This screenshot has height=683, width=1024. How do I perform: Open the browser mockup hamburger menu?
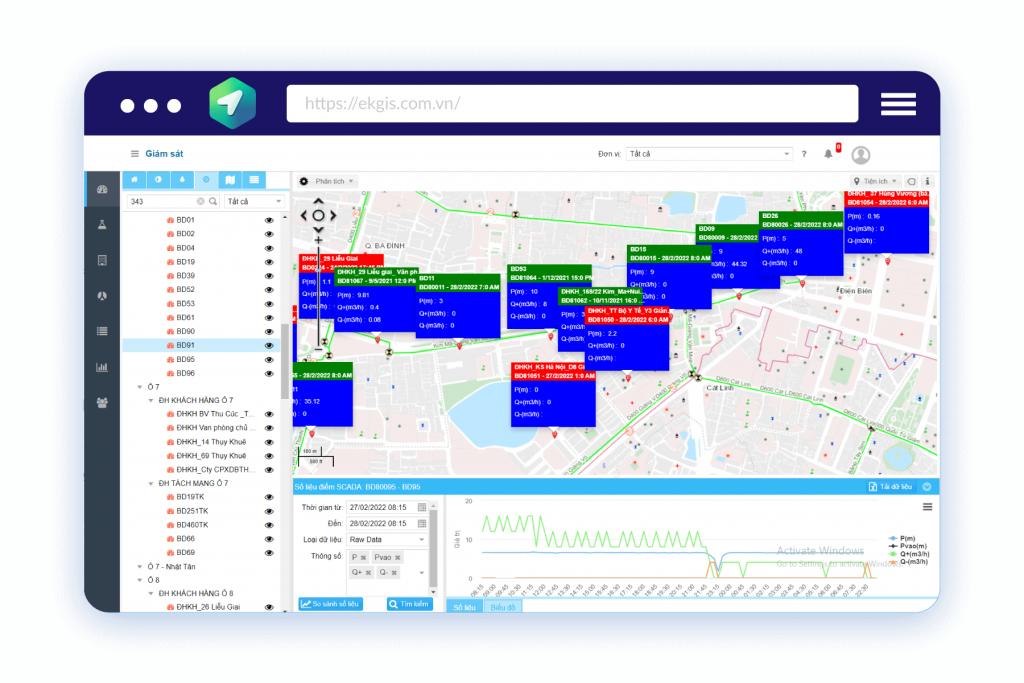pos(898,104)
